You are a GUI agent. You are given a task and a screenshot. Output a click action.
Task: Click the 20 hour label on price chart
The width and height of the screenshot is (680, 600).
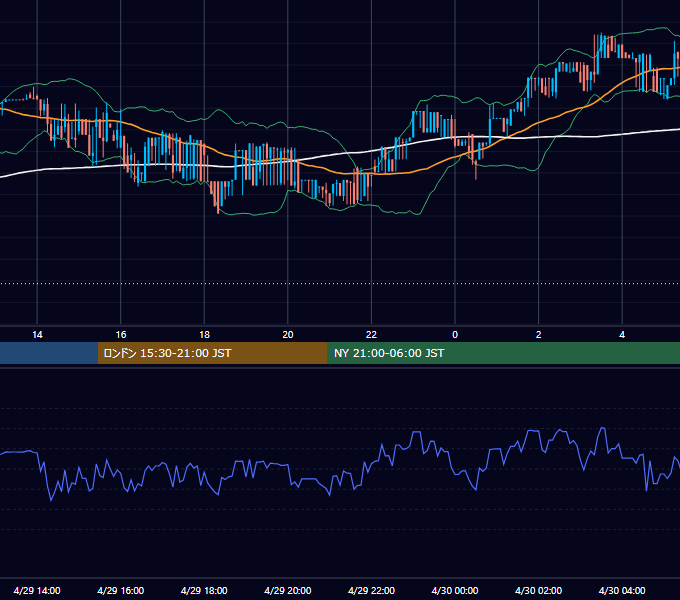pyautogui.click(x=288, y=335)
